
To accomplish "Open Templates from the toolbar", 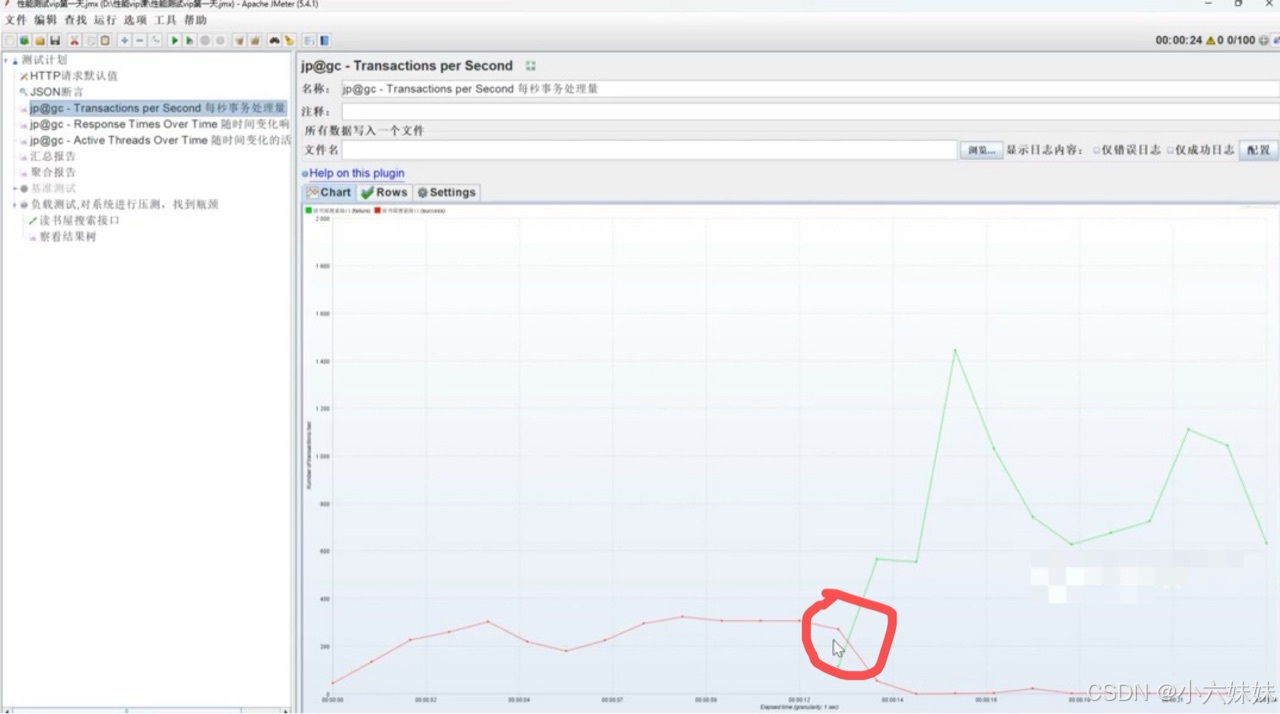I will (x=25, y=40).
